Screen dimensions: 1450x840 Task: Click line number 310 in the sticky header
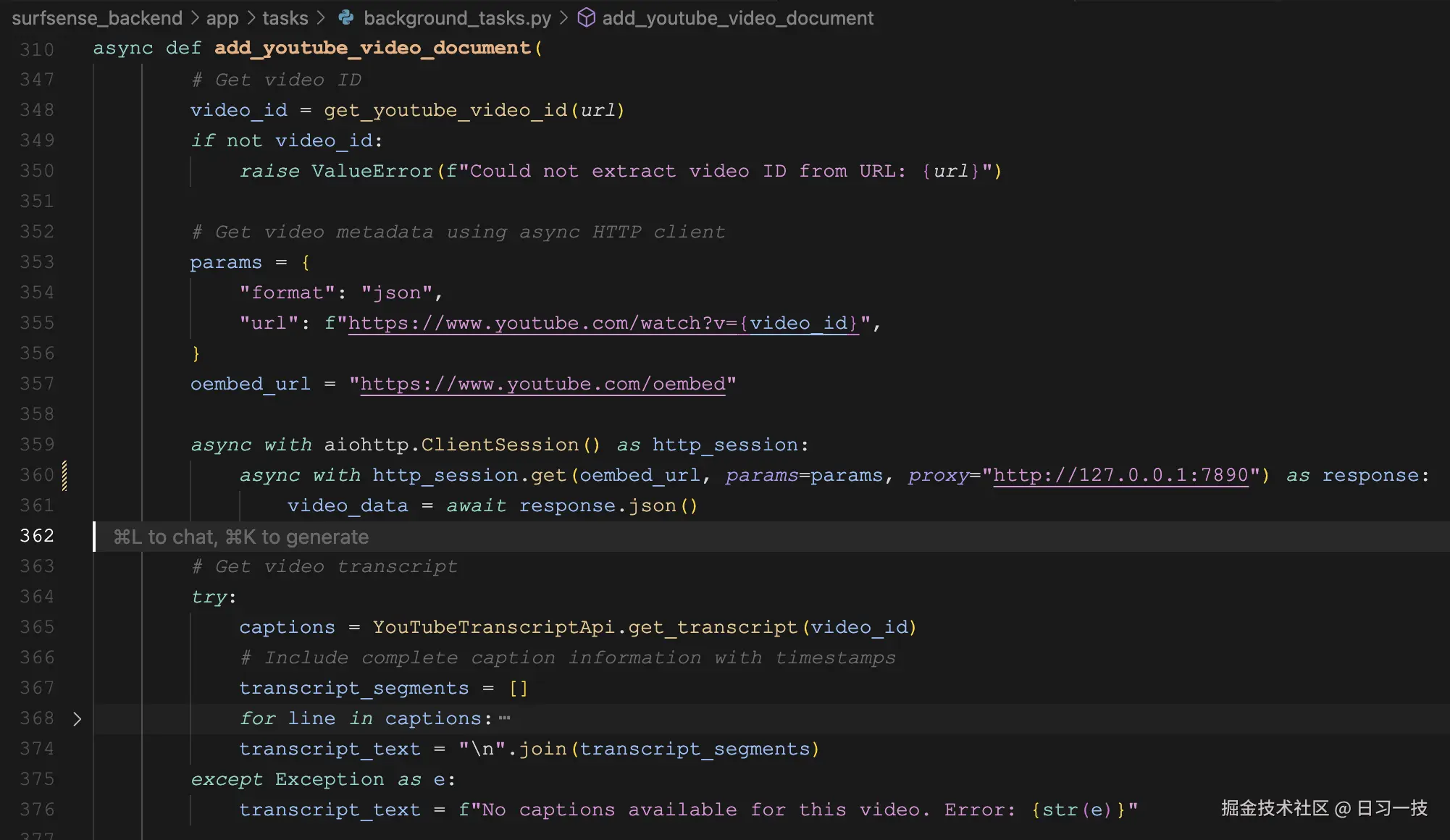tap(38, 48)
